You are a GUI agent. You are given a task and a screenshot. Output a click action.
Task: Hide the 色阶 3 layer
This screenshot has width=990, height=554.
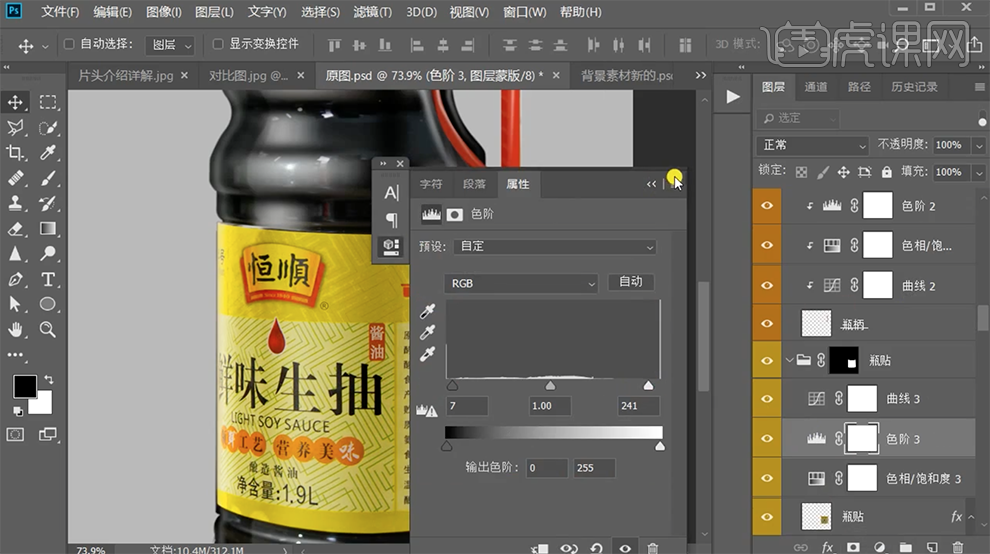(767, 438)
